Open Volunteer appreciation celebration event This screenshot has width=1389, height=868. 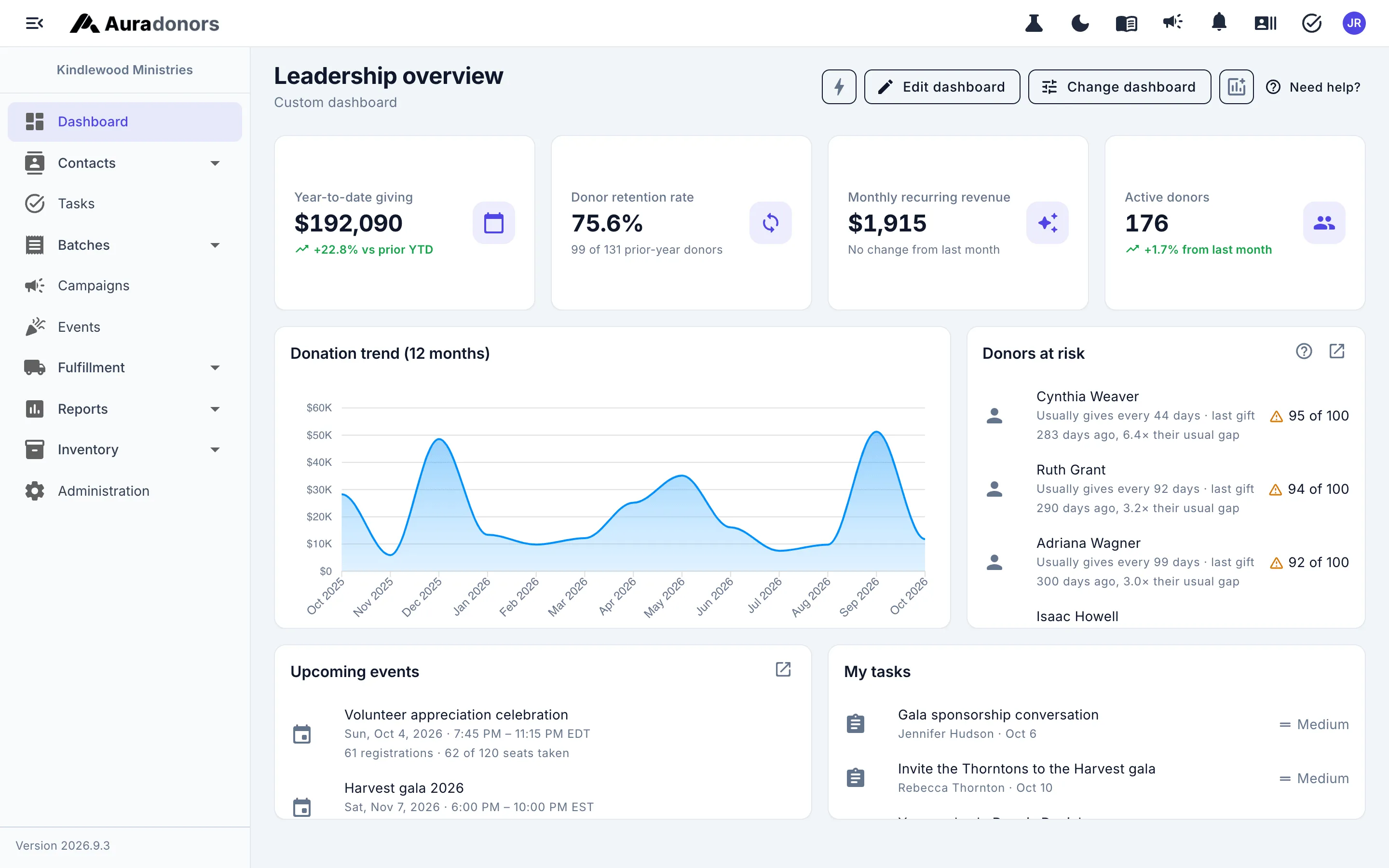pos(543,733)
